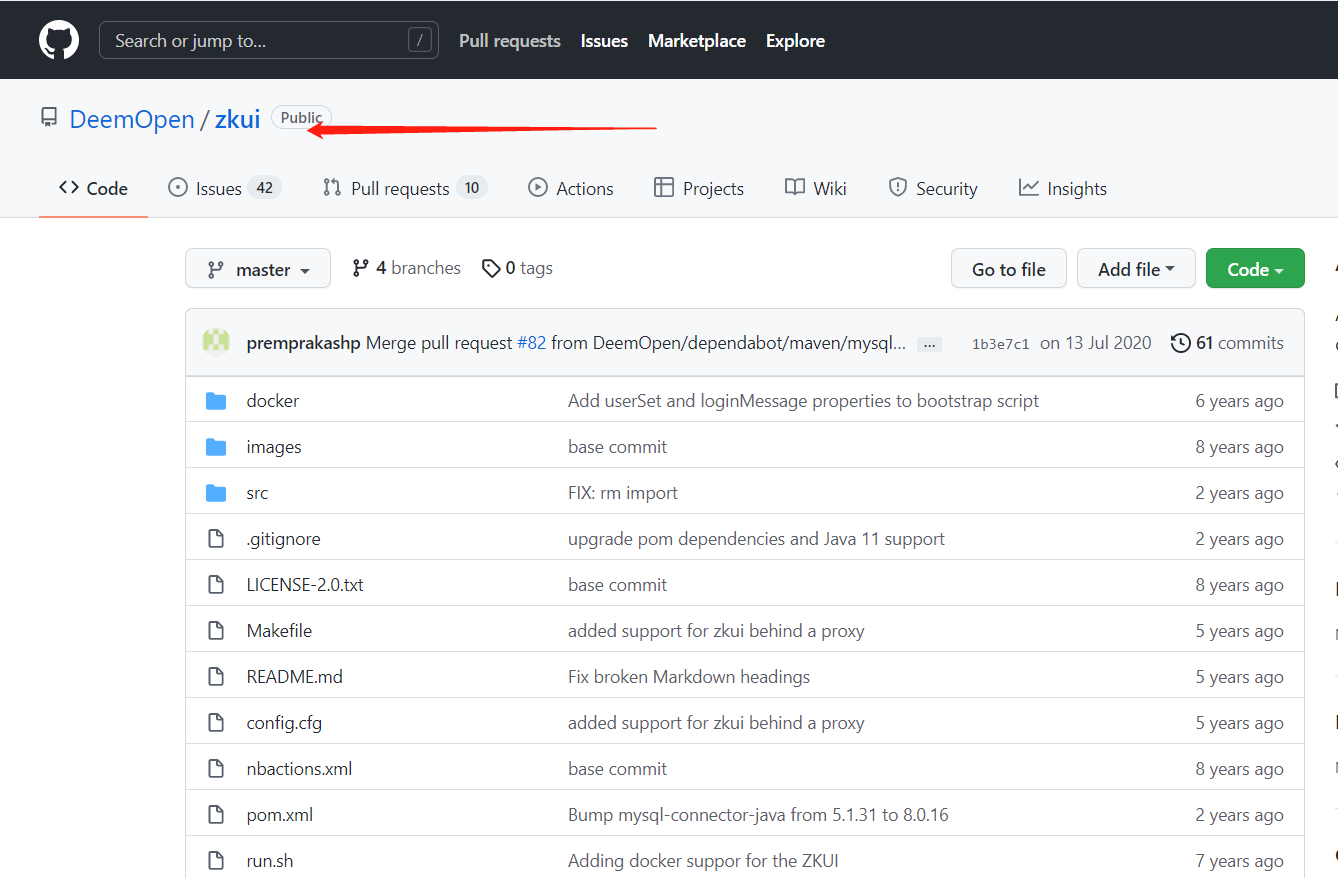Click the .gitignore file icon
The image size is (1338, 878).
click(x=216, y=539)
